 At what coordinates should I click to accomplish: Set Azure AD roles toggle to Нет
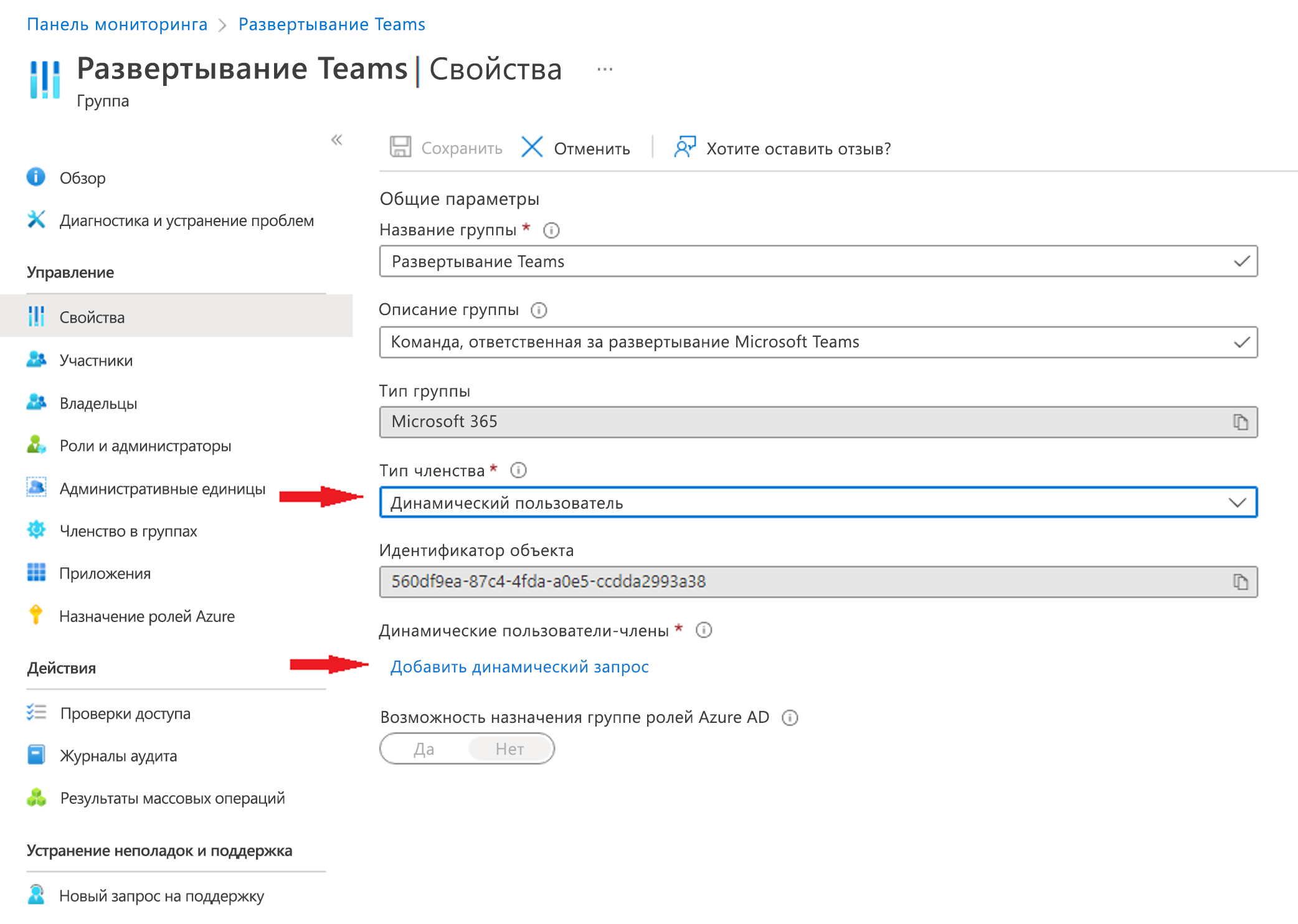510,749
